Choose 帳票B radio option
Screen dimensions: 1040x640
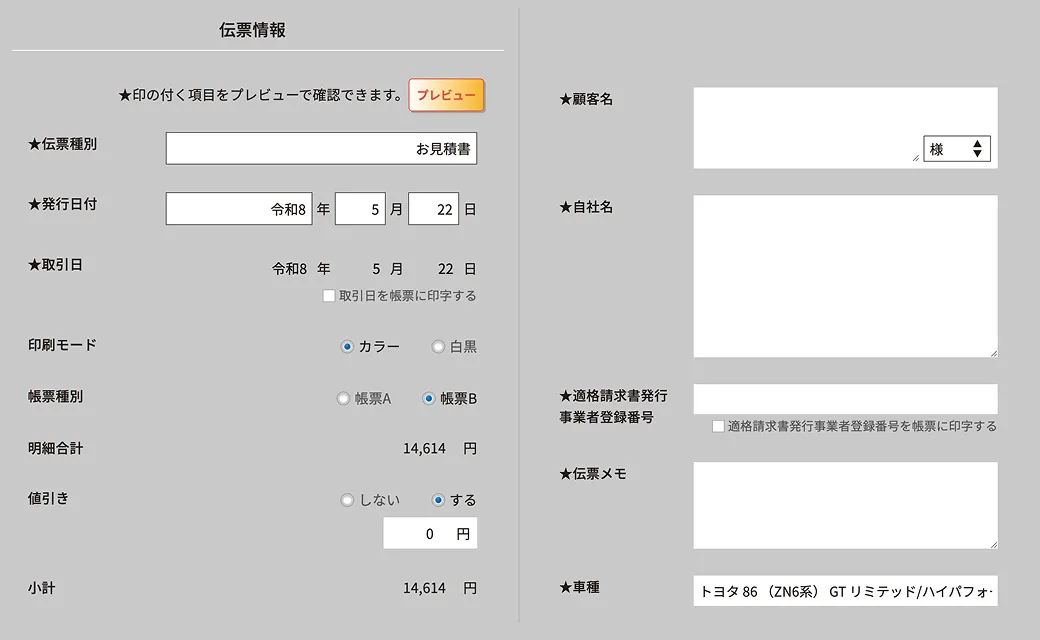(x=428, y=399)
